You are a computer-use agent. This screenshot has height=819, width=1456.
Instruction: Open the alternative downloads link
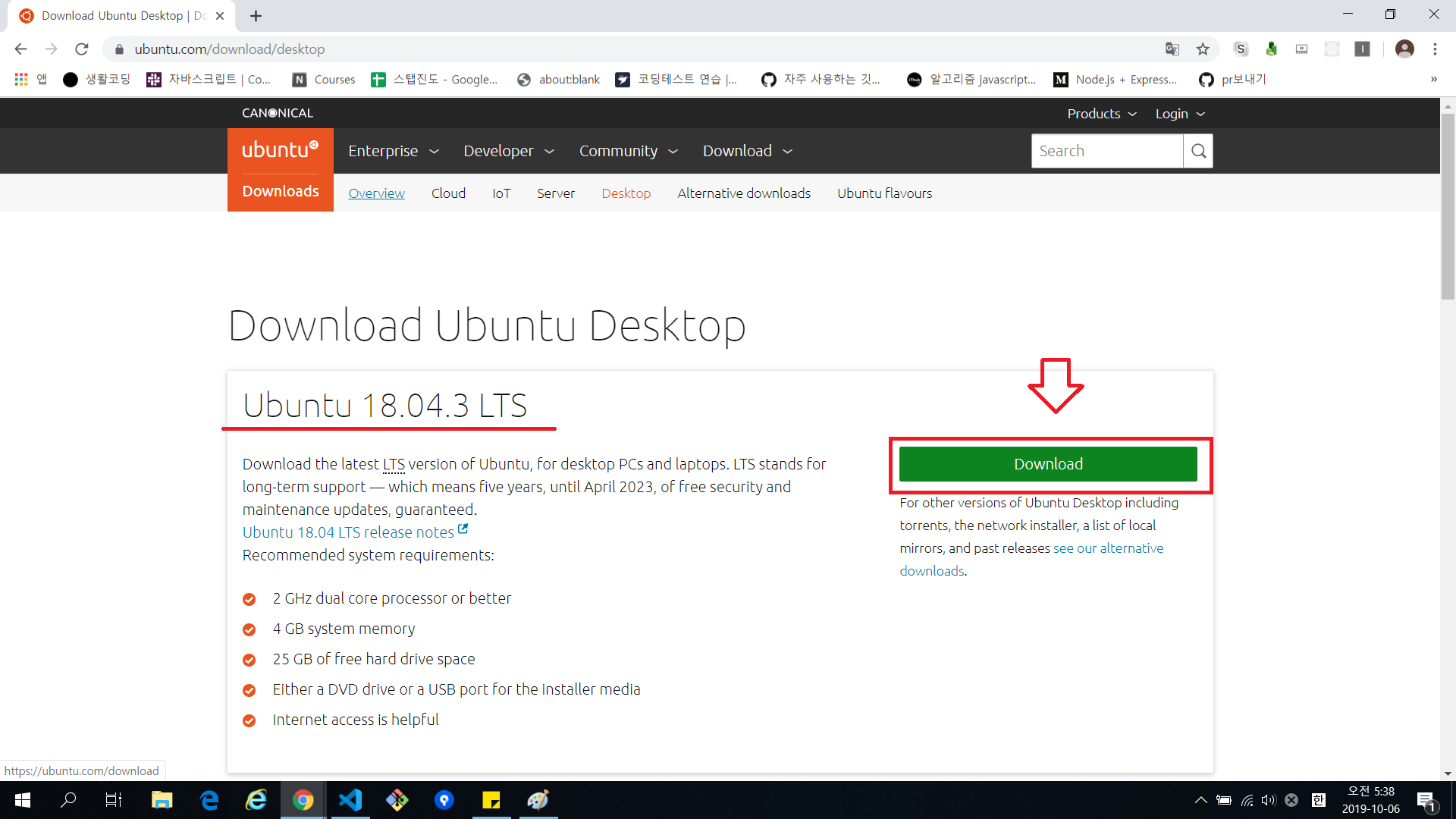point(1108,548)
